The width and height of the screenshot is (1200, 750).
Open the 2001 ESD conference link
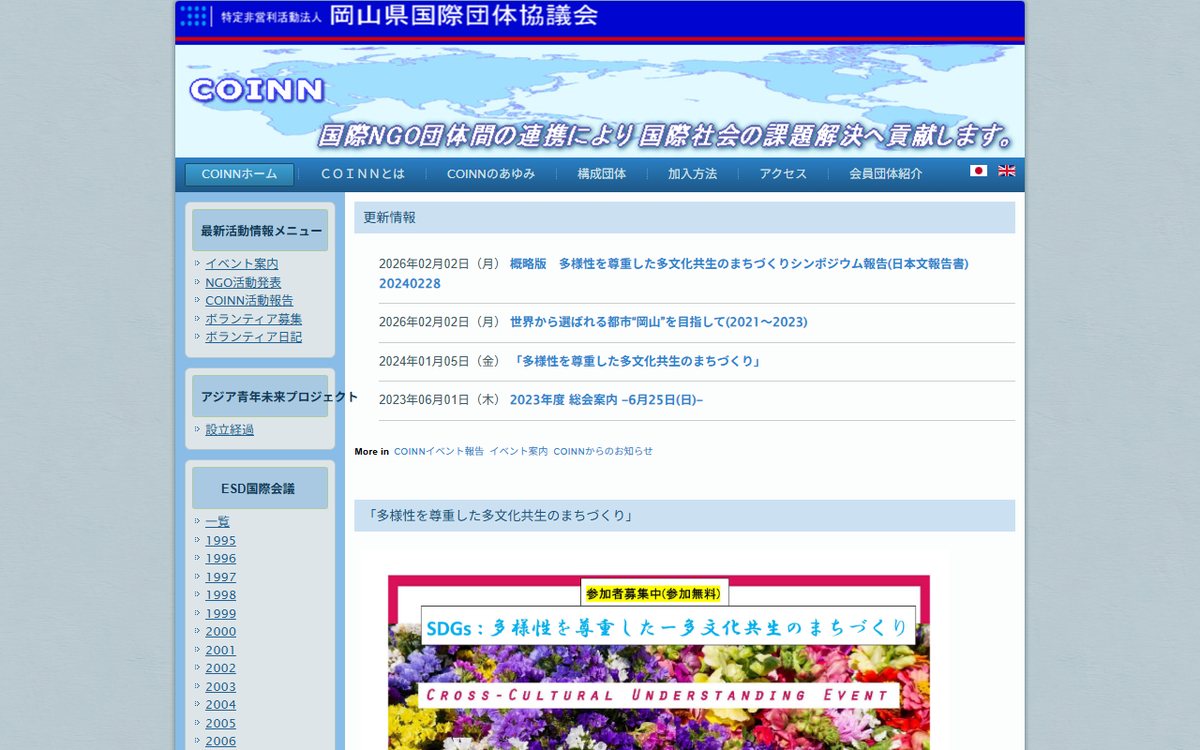pos(221,650)
